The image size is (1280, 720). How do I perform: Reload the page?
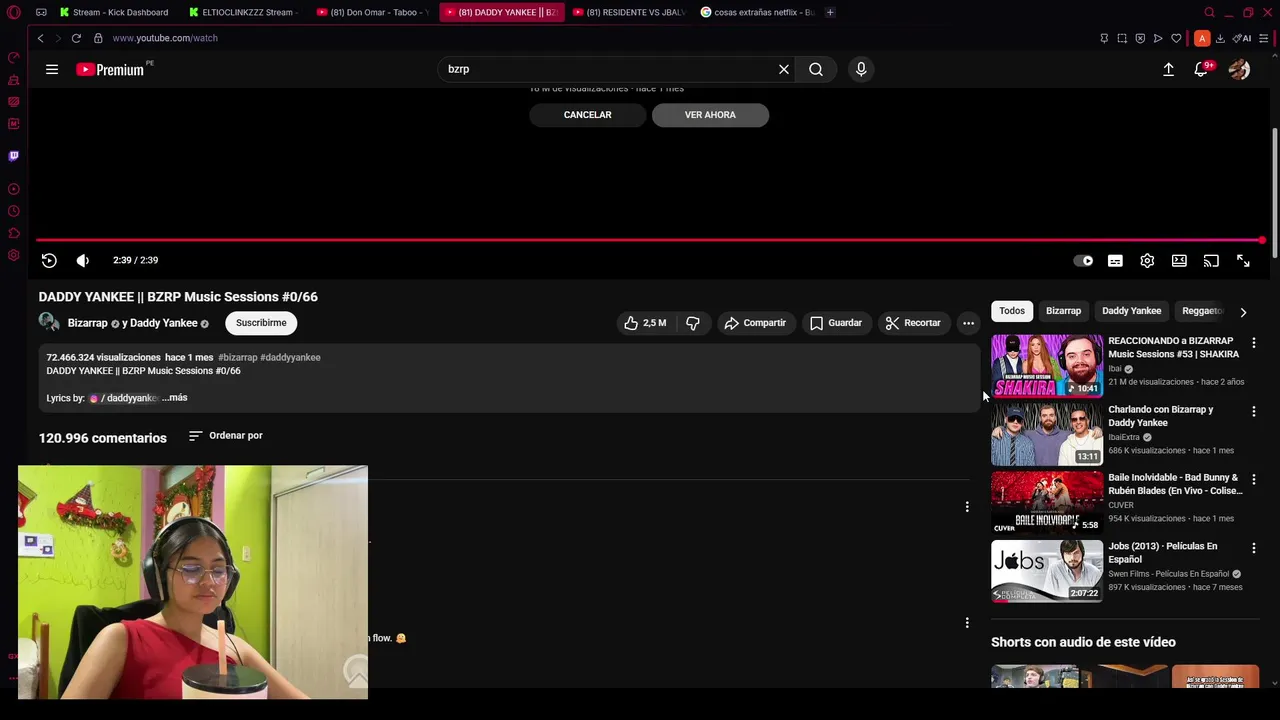76,38
